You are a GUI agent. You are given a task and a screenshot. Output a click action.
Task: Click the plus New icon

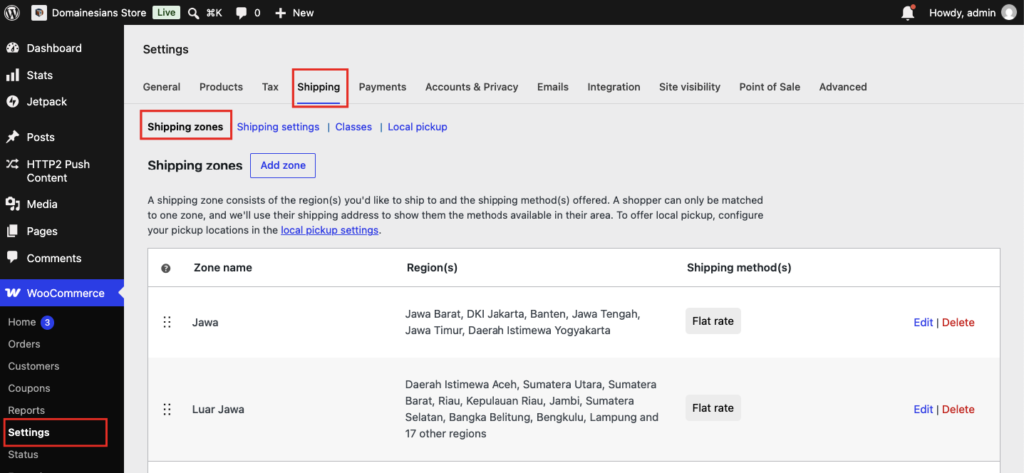coord(280,13)
